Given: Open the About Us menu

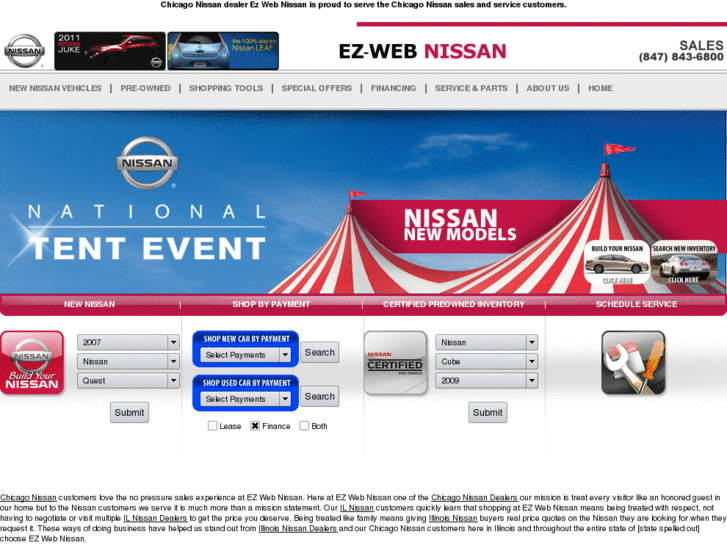Looking at the screenshot, I should point(548,88).
